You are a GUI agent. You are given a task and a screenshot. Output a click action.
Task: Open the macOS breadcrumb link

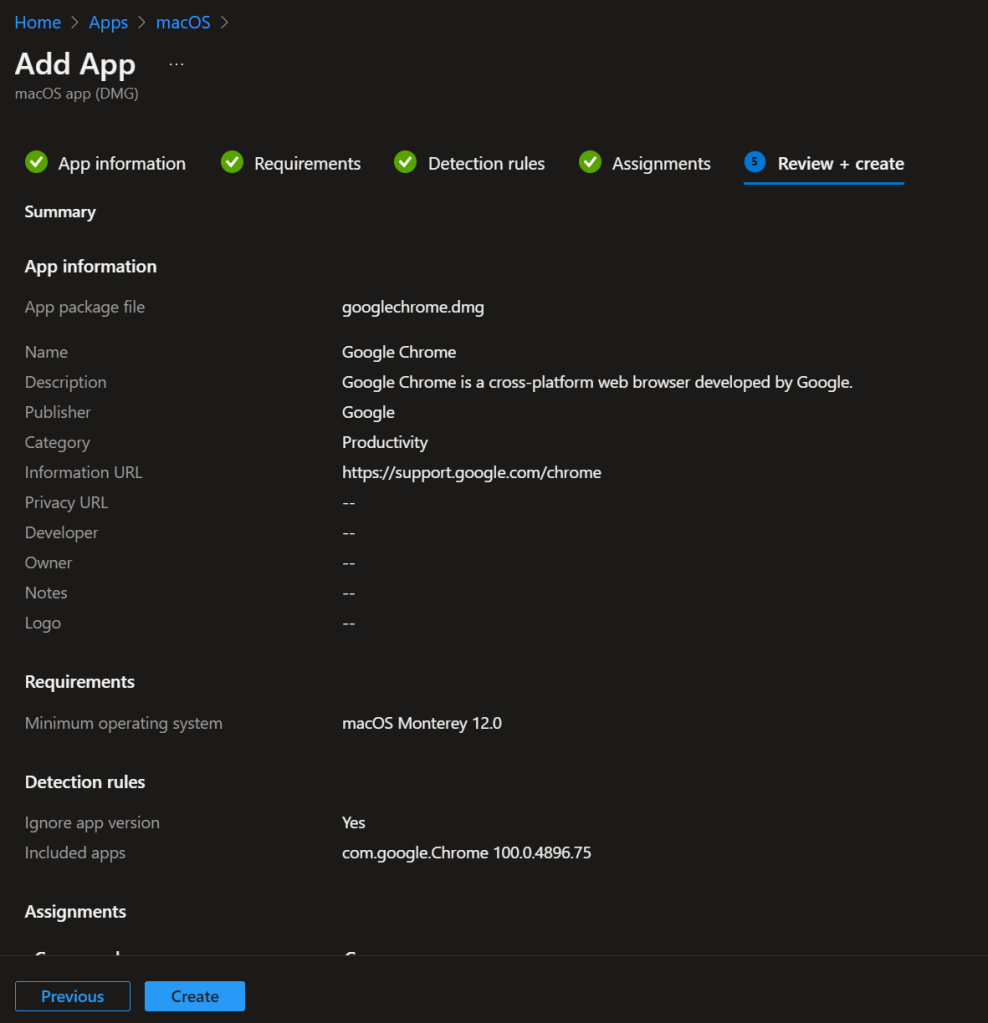point(183,23)
